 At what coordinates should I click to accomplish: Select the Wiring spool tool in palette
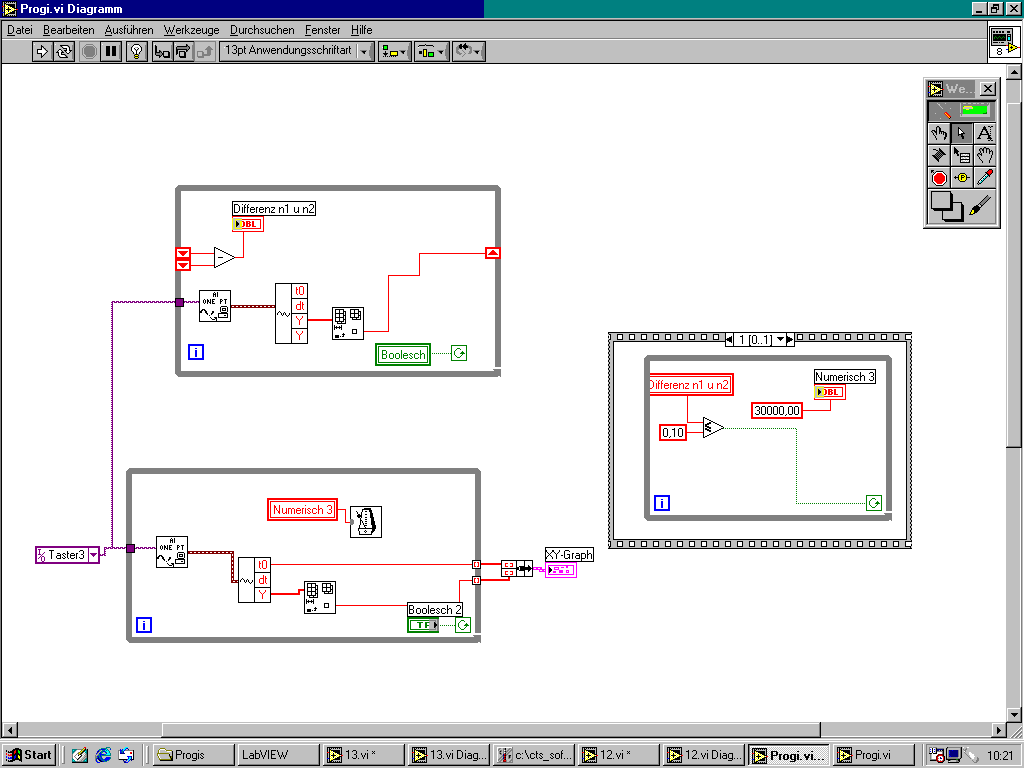(x=938, y=155)
